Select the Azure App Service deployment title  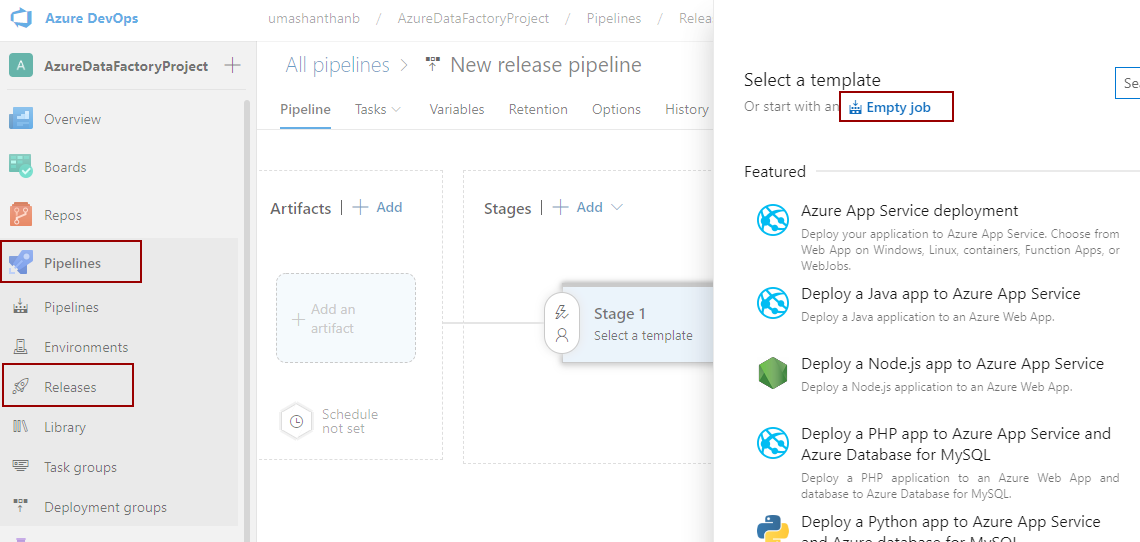(910, 210)
